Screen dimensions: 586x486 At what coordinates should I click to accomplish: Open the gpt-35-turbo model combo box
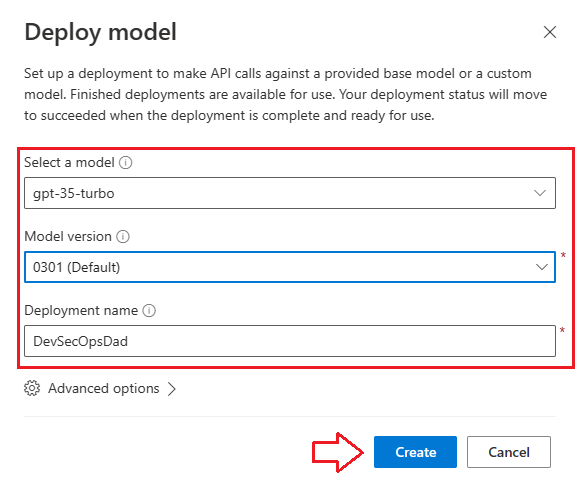(x=290, y=193)
